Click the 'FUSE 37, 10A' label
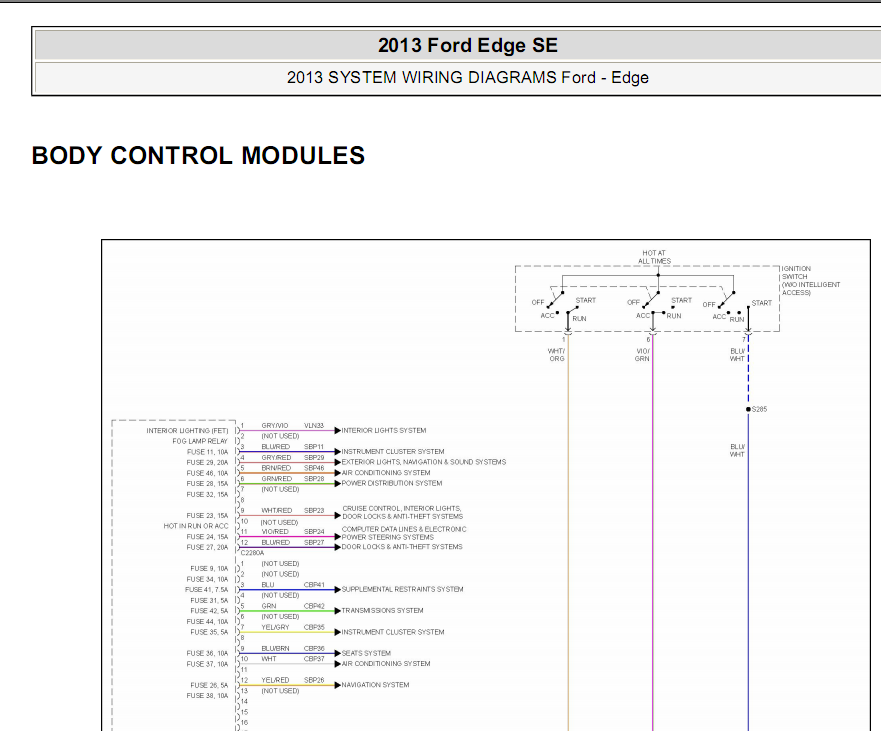Image resolution: width=881 pixels, height=731 pixels. pyautogui.click(x=207, y=664)
